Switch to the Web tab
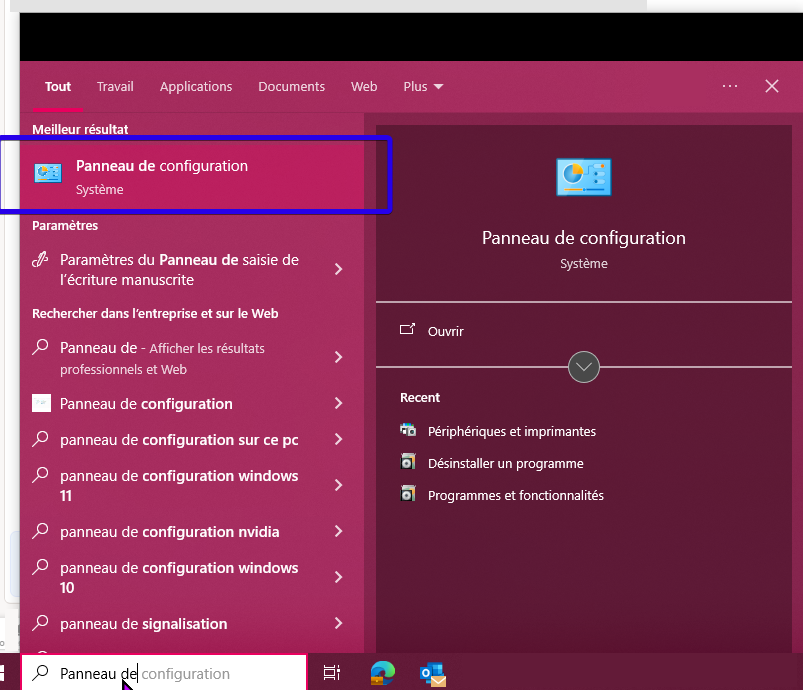This screenshot has height=690, width=803. point(364,87)
